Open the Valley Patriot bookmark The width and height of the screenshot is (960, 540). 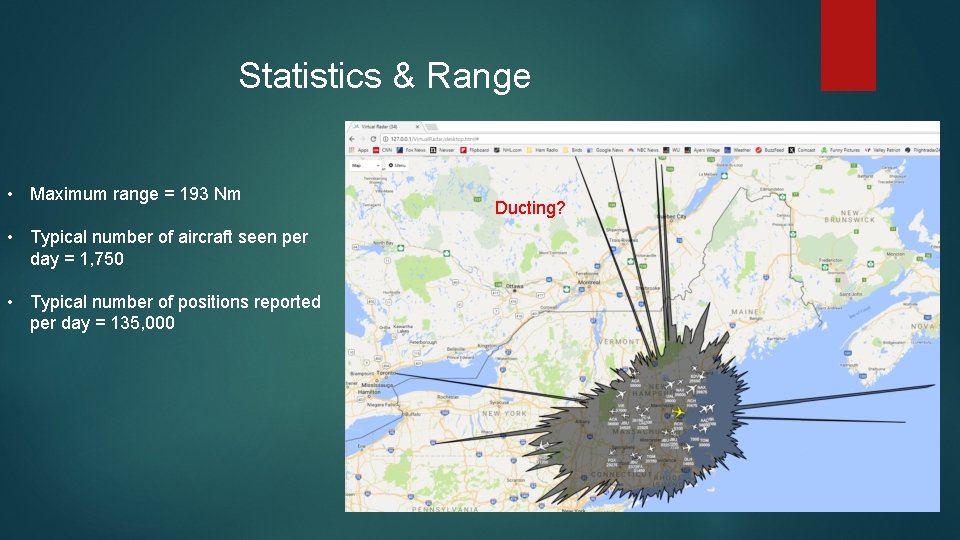click(x=882, y=150)
